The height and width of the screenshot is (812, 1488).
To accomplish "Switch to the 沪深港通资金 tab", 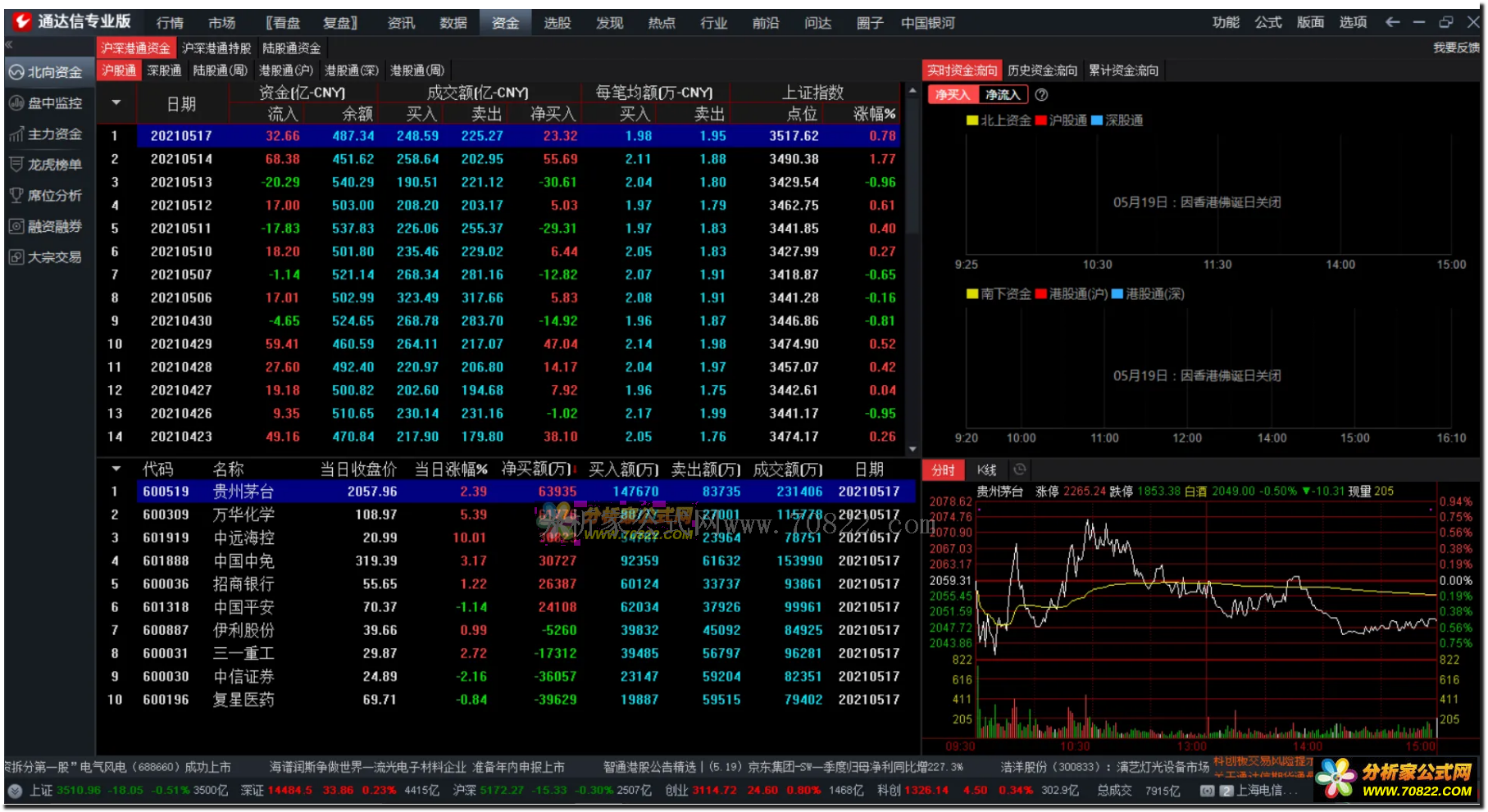I will point(136,48).
